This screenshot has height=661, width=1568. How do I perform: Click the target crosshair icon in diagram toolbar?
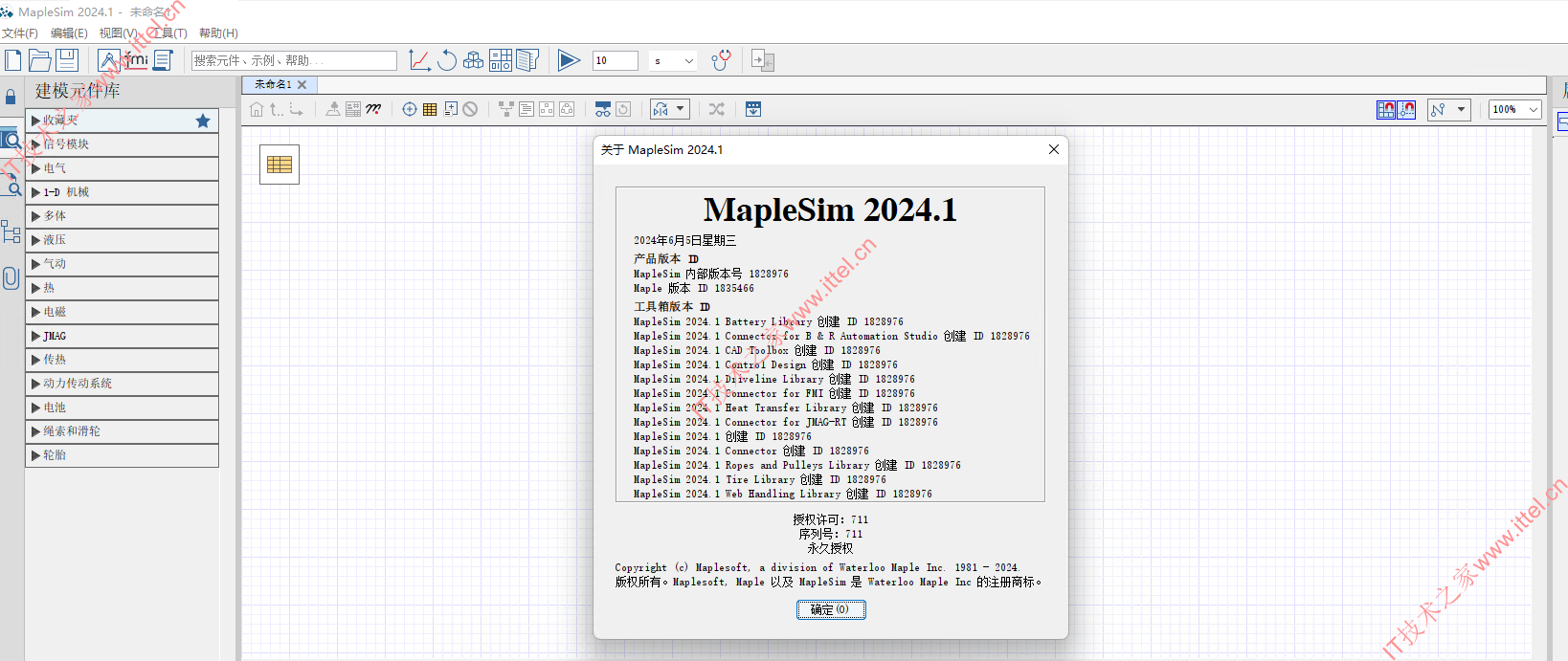pos(410,109)
